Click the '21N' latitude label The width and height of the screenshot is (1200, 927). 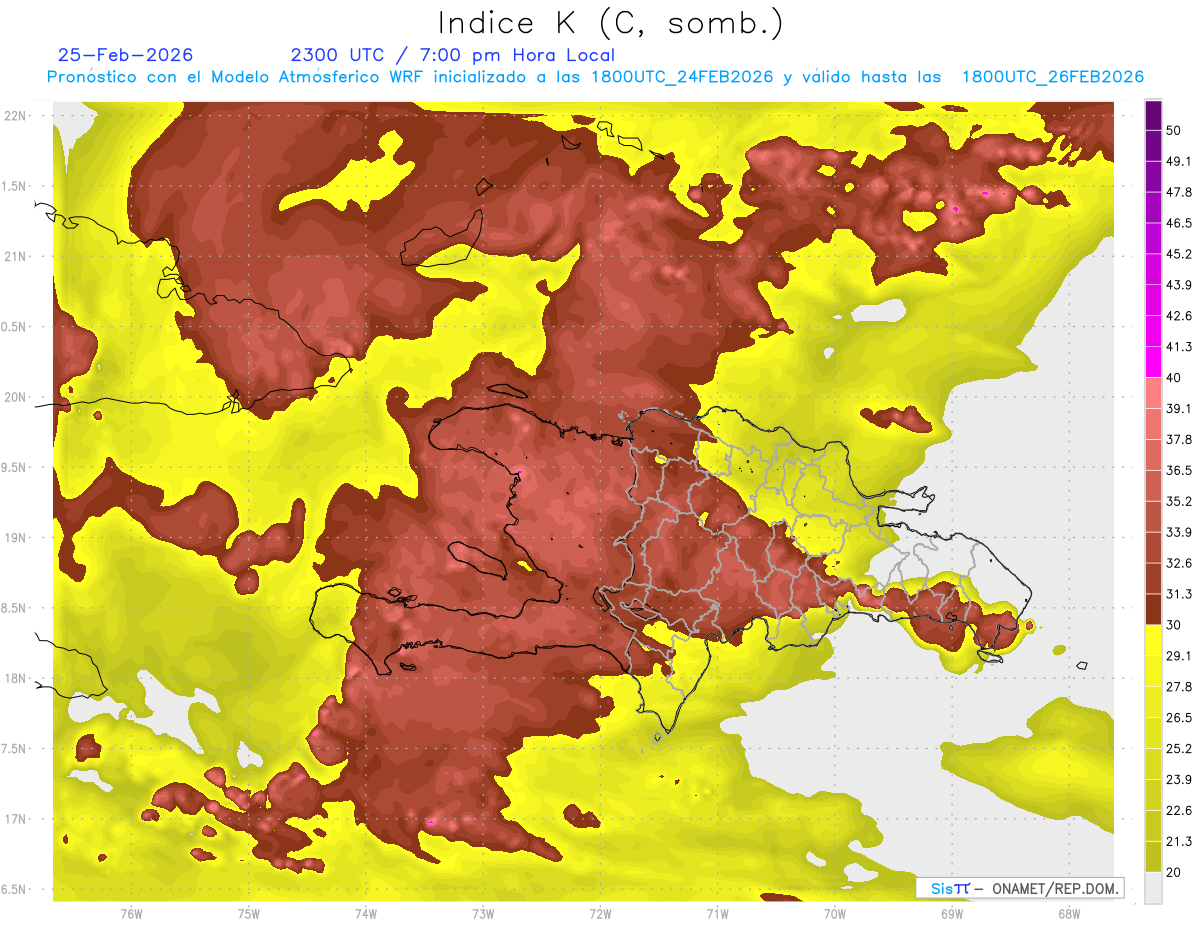point(14,256)
